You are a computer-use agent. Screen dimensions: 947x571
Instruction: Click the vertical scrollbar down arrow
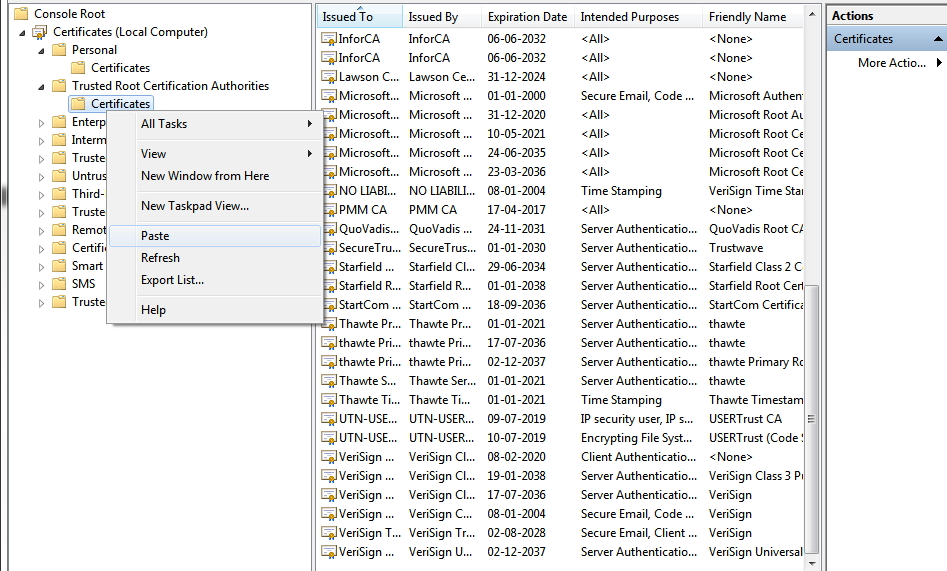click(x=812, y=563)
